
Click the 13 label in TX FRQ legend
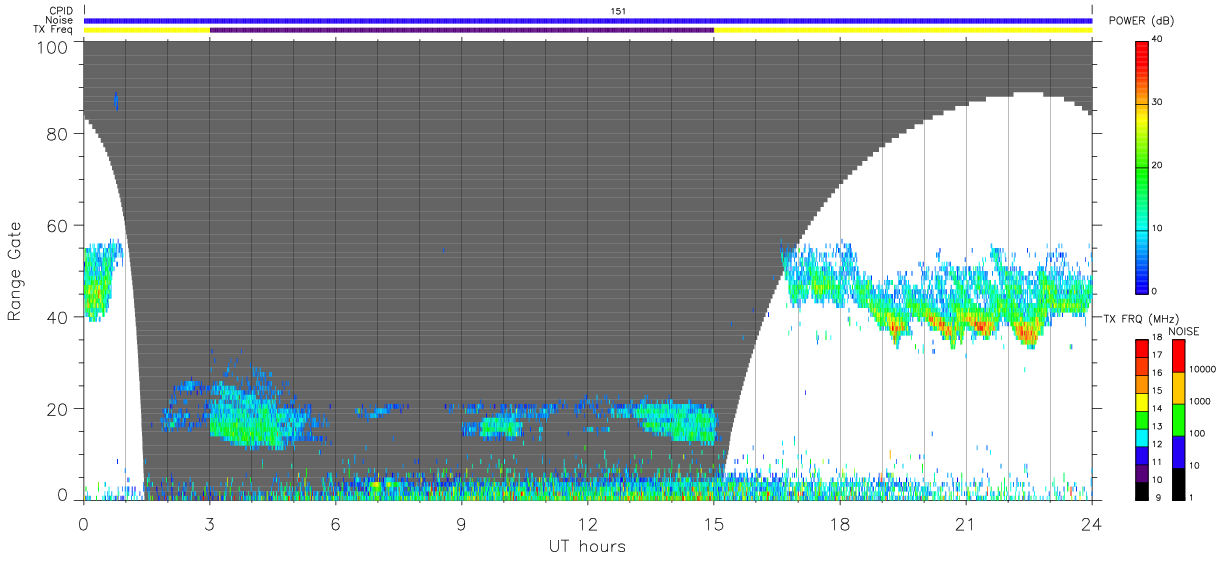pyautogui.click(x=1157, y=426)
